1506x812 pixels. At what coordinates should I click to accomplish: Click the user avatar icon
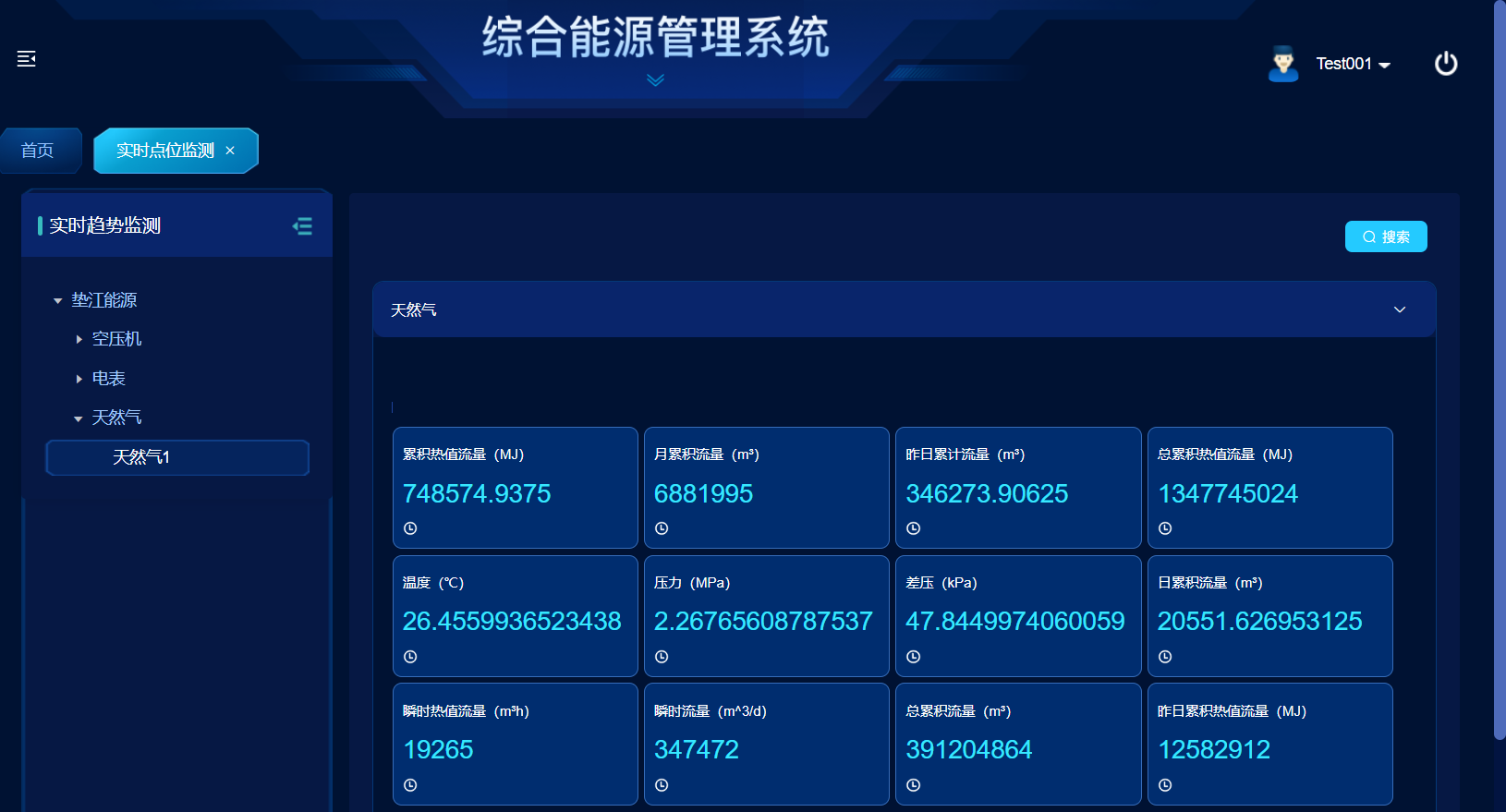1282,64
